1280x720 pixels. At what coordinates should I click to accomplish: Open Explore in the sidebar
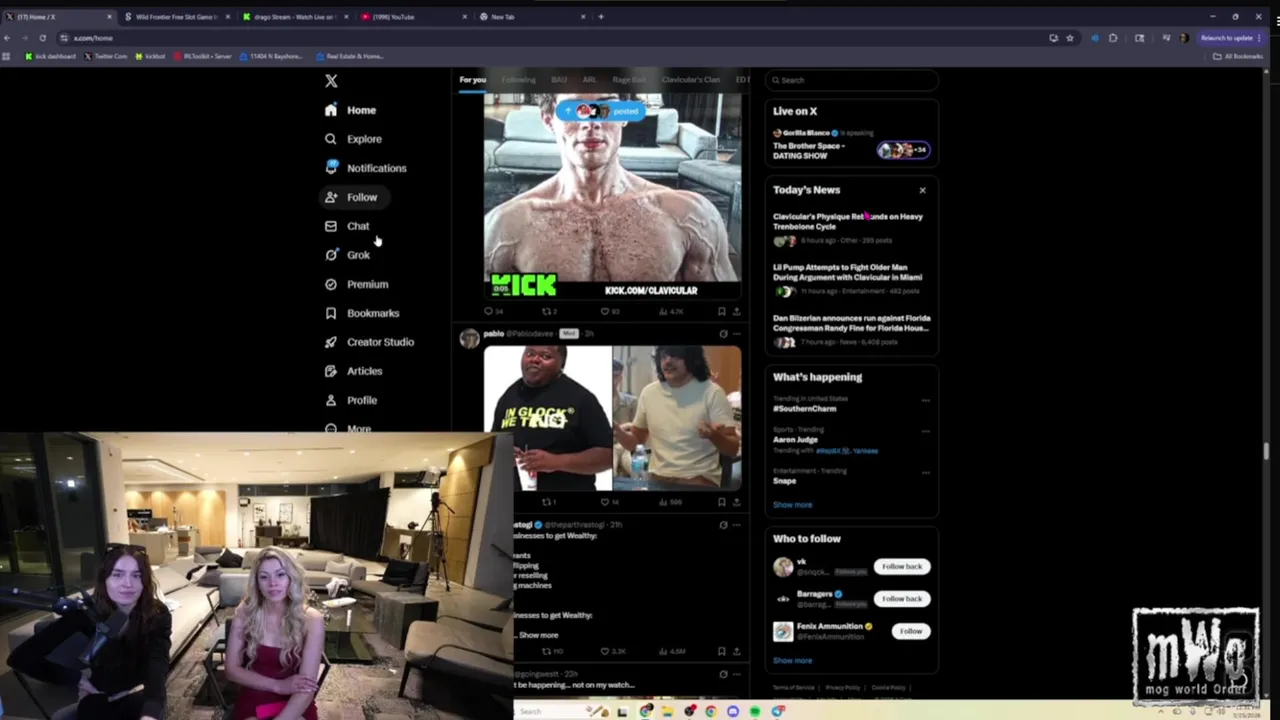pyautogui.click(x=353, y=139)
